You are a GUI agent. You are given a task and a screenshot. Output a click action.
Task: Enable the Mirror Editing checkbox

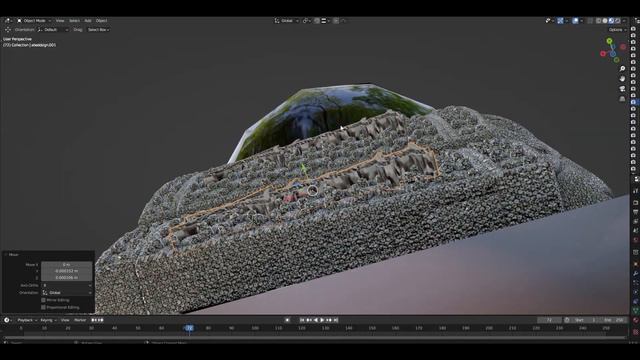pos(43,300)
